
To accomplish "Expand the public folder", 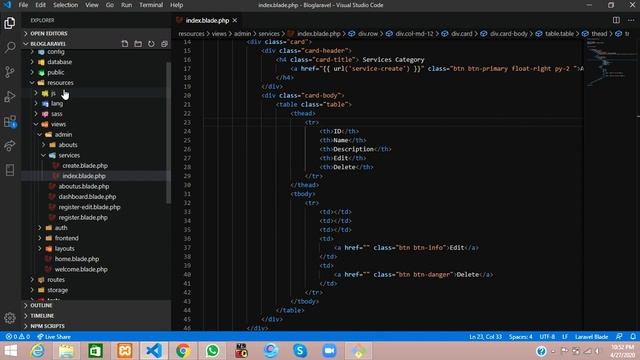I will (56, 72).
